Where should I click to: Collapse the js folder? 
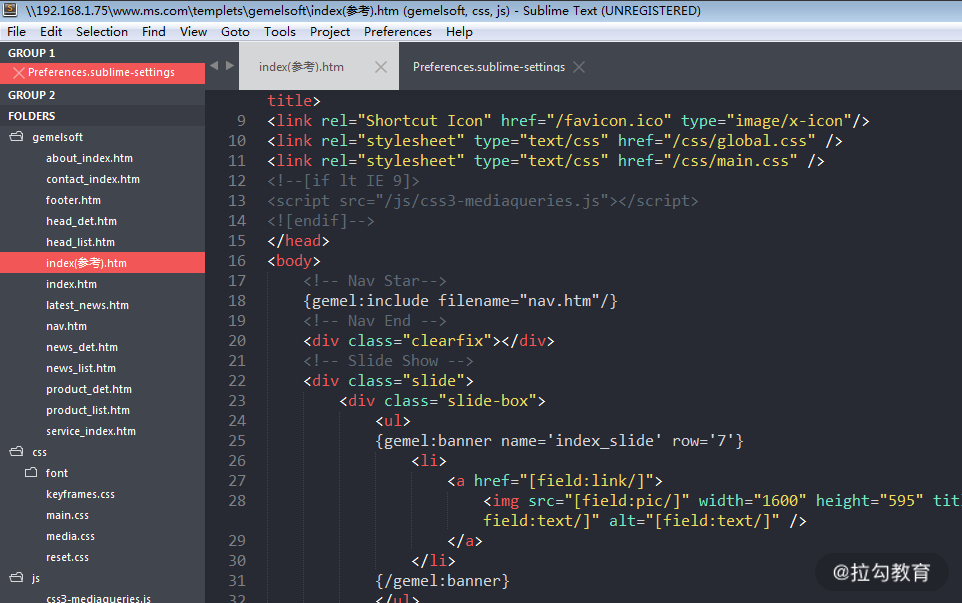tap(17, 578)
